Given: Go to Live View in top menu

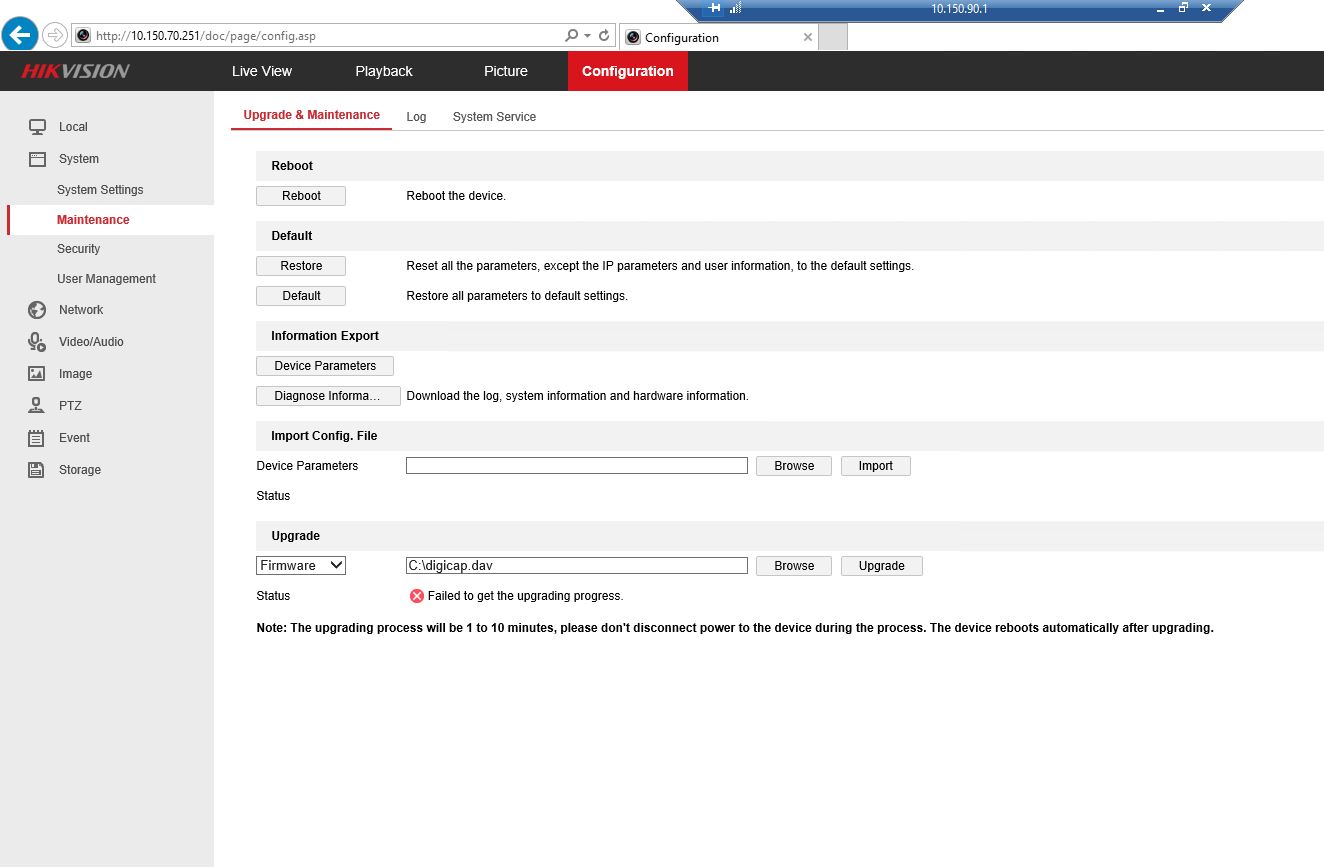Looking at the screenshot, I should point(262,71).
